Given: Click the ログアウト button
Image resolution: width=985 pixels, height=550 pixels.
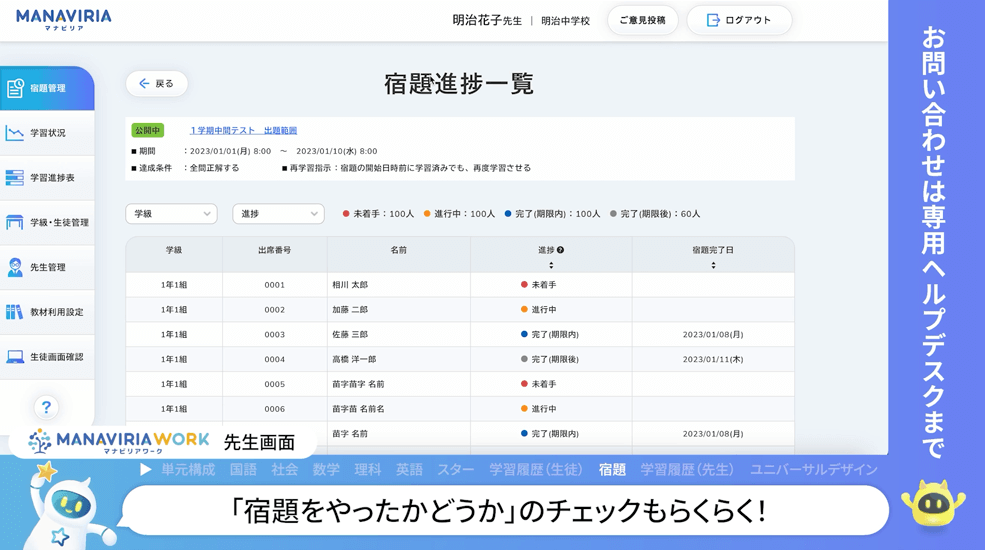Looking at the screenshot, I should click(x=739, y=21).
